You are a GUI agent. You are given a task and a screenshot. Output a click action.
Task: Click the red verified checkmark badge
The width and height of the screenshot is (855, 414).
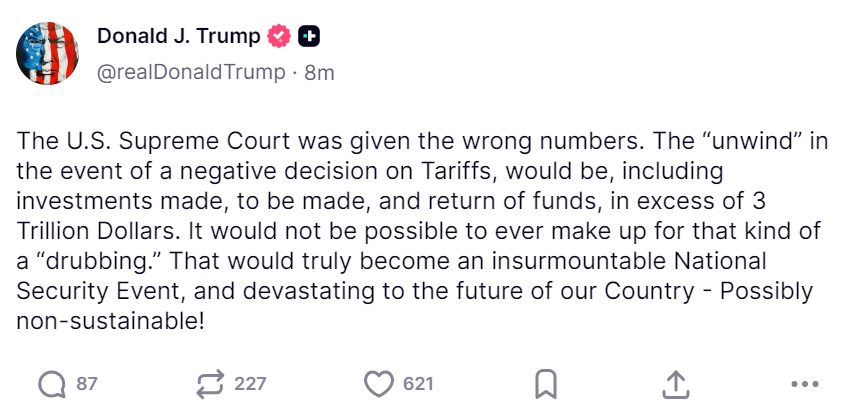(x=279, y=37)
